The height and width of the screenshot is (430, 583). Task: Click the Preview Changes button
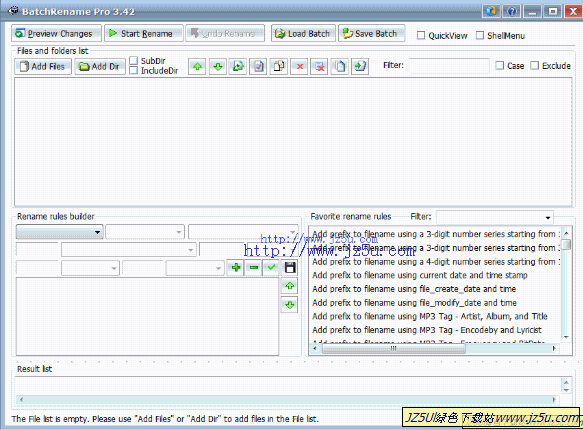[x=56, y=33]
